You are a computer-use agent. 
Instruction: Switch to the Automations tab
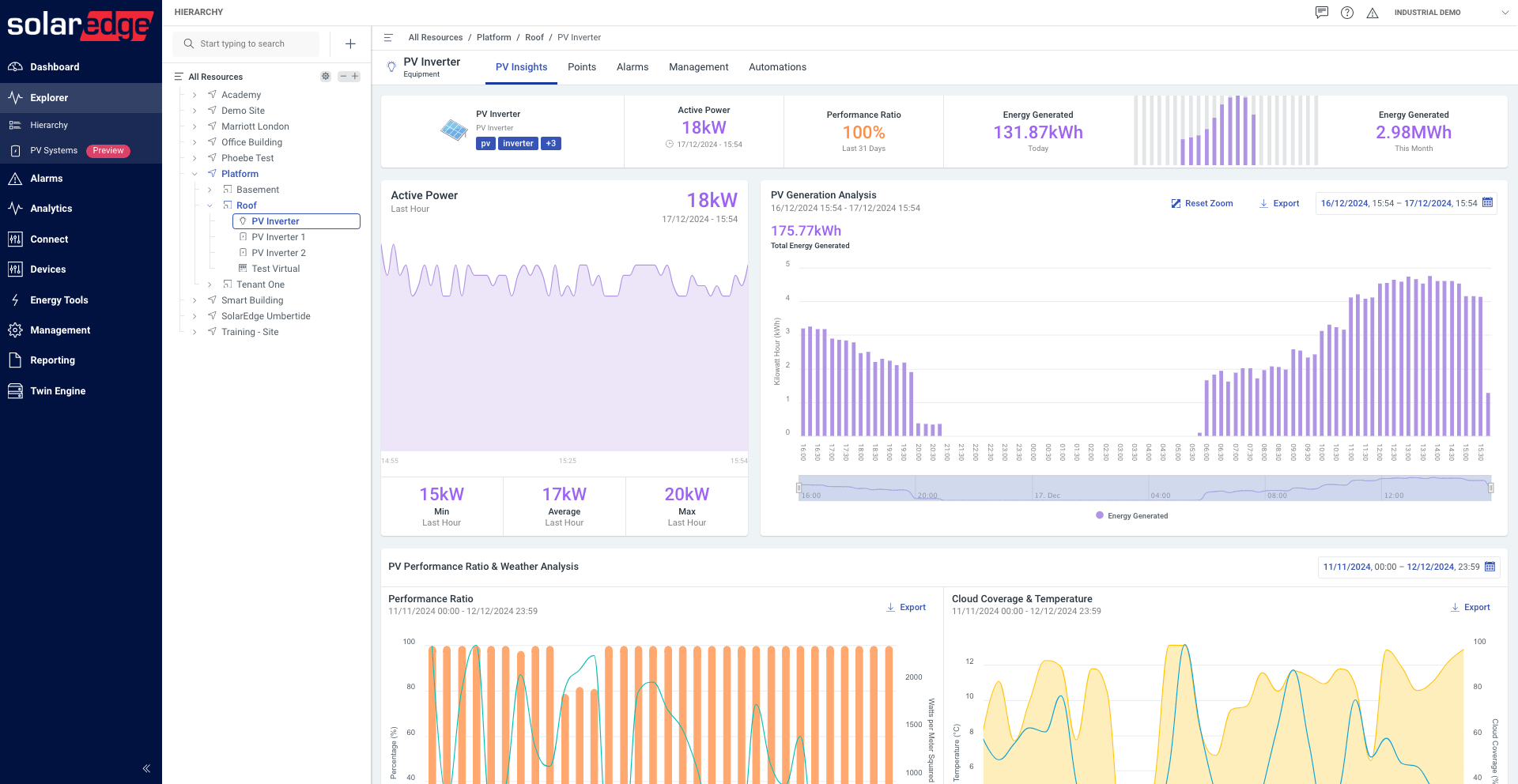777,67
